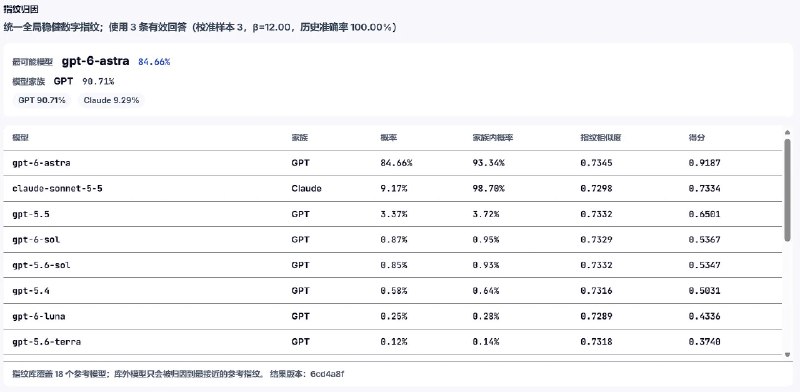Image resolution: width=800 pixels, height=392 pixels.
Task: Click the 0.7289 similarity value
Action: (596, 316)
